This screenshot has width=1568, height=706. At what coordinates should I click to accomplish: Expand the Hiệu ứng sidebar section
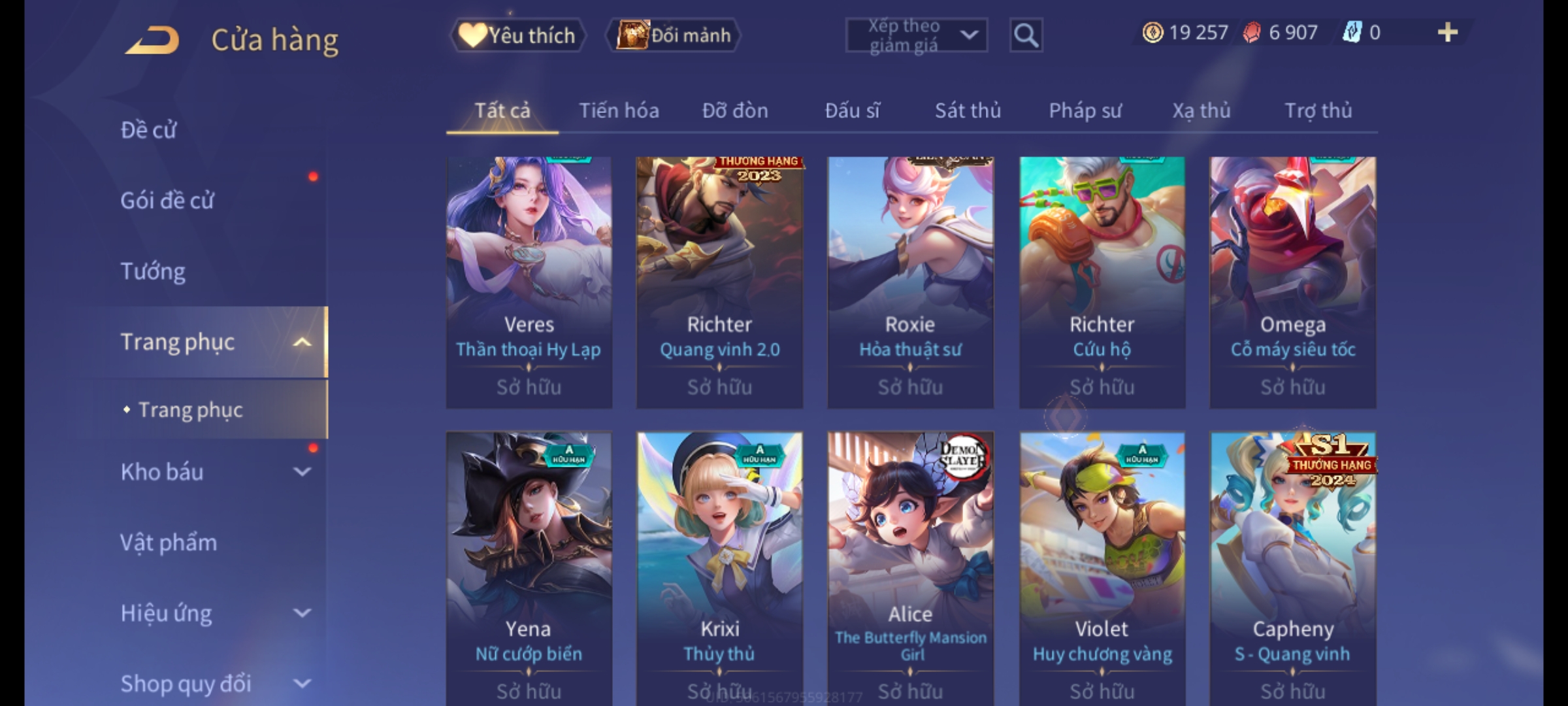pyautogui.click(x=302, y=613)
